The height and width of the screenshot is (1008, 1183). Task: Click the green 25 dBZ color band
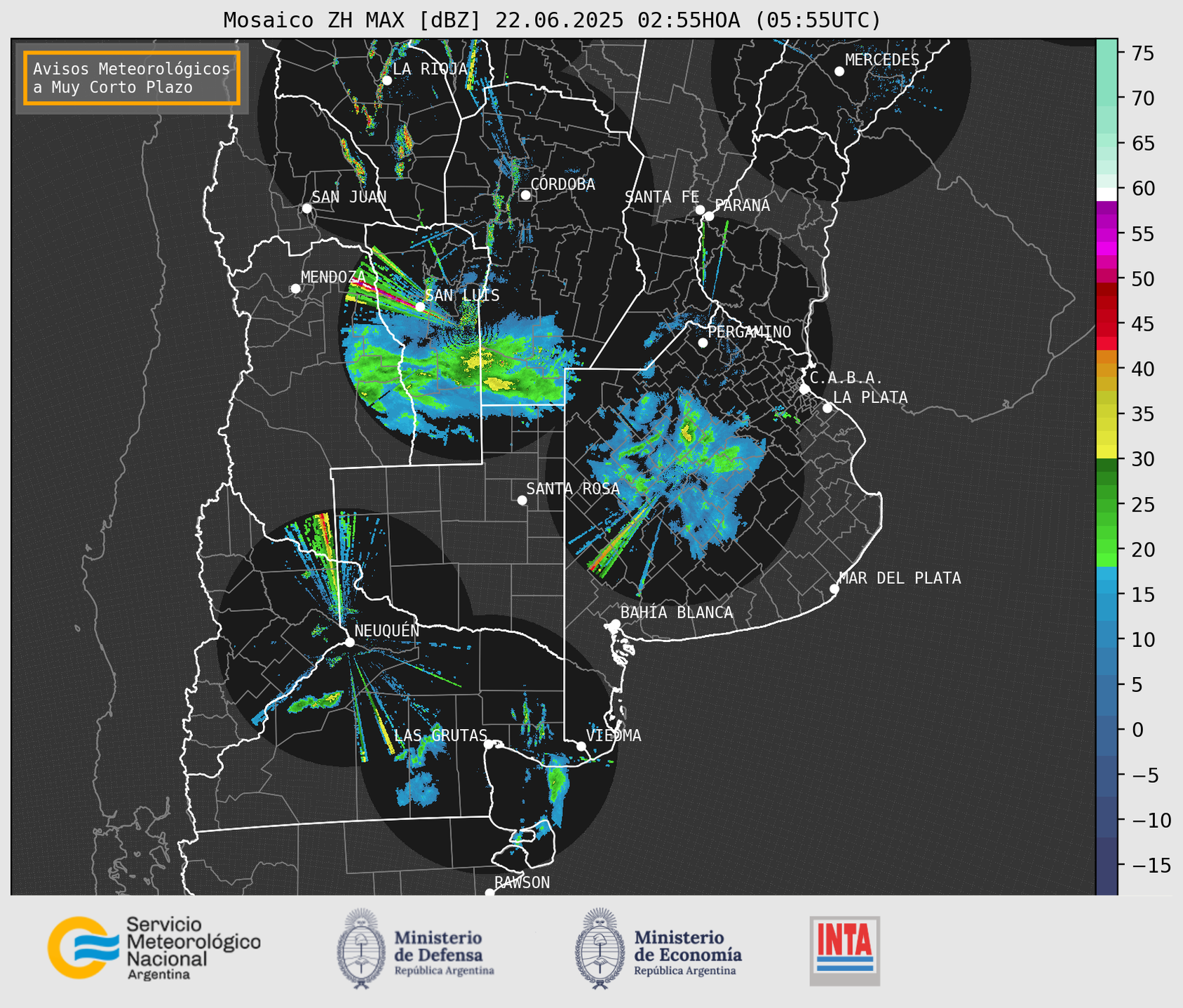[1106, 505]
